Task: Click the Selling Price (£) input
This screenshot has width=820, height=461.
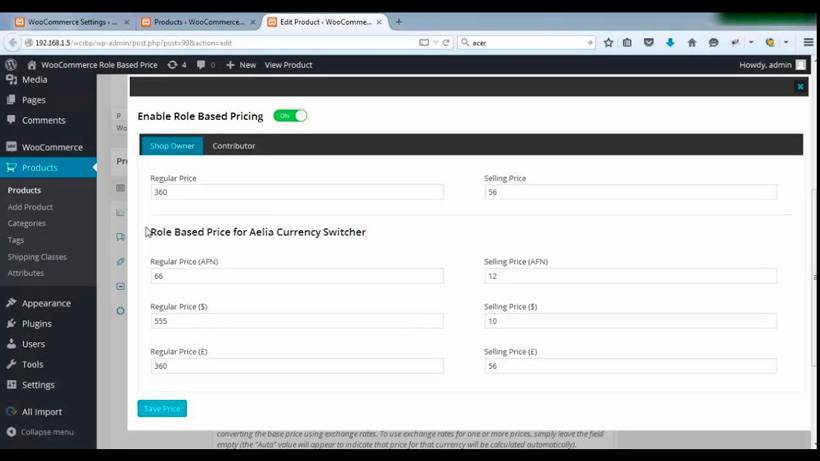Action: [630, 366]
